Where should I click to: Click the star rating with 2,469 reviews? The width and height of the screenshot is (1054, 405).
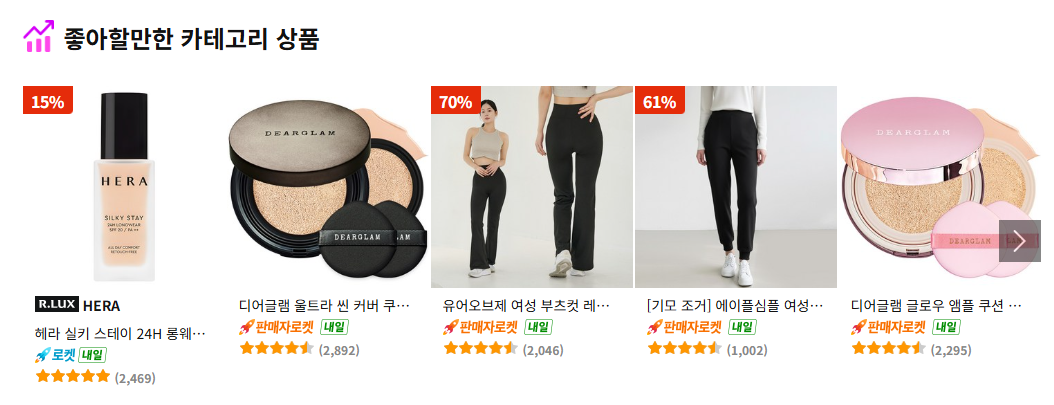[x=95, y=377]
